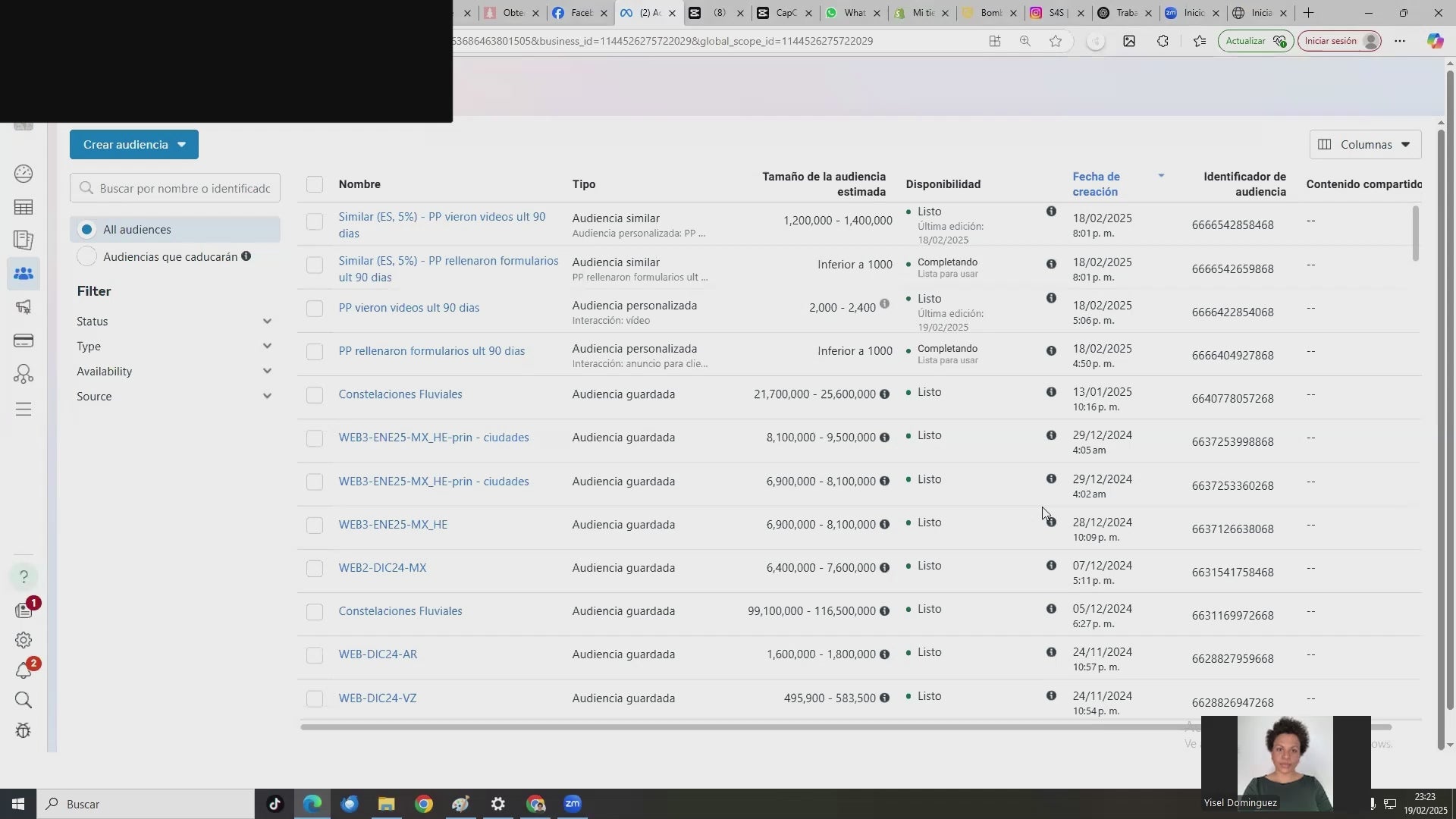The width and height of the screenshot is (1456, 819).
Task: Open Columnas dropdown
Action: point(1365,145)
